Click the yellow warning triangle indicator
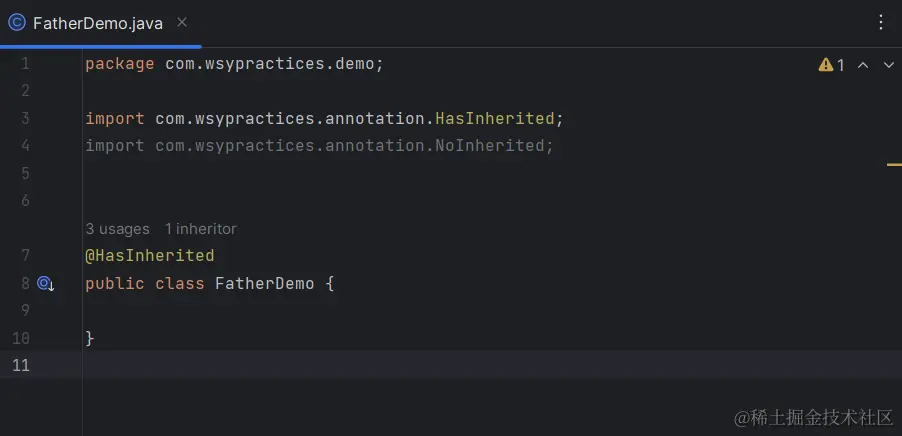Viewport: 902px width, 436px height. point(826,65)
